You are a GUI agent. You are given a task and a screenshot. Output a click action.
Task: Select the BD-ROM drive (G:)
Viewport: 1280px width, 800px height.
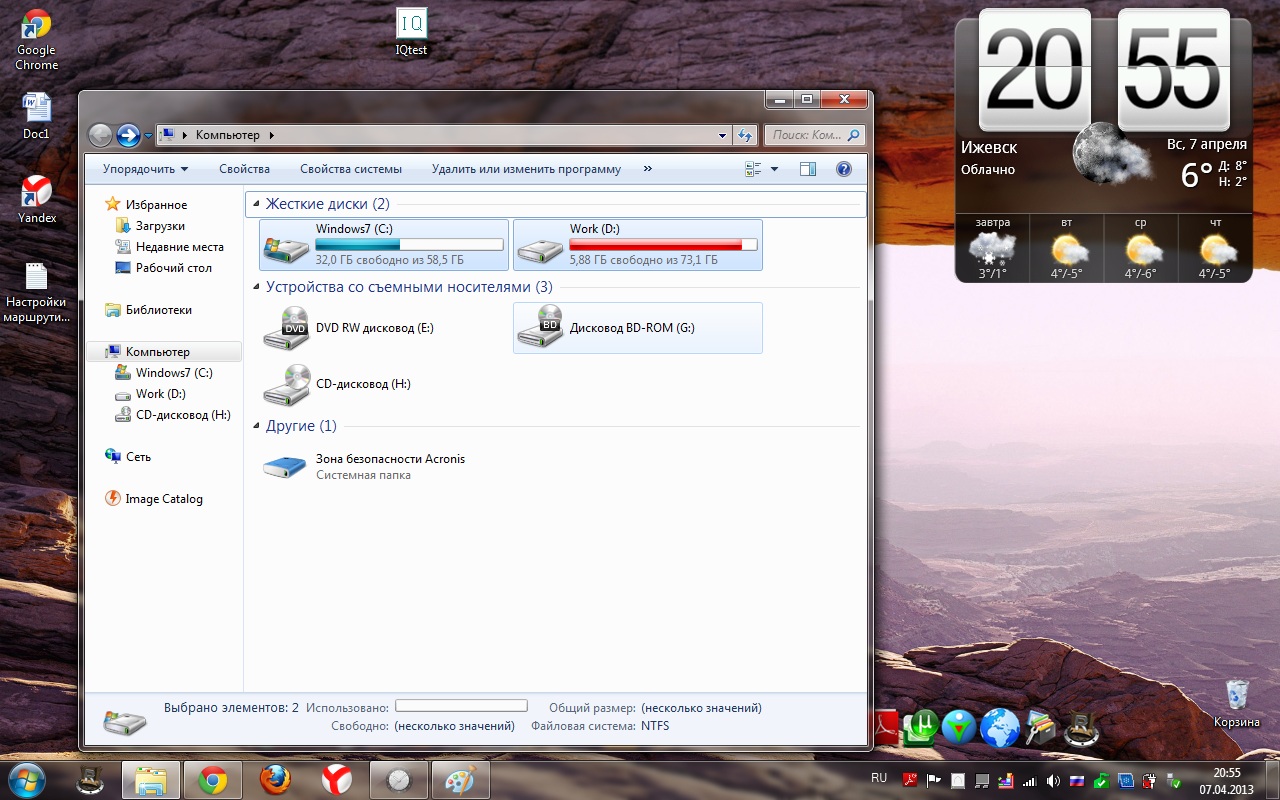click(x=631, y=328)
